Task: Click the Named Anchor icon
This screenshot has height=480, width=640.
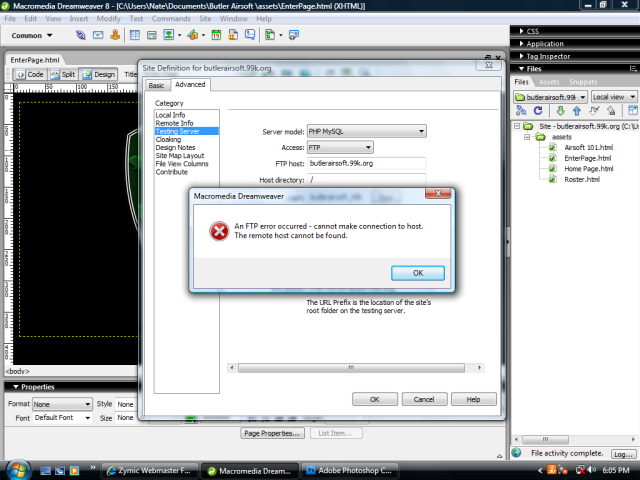Action: click(x=115, y=35)
